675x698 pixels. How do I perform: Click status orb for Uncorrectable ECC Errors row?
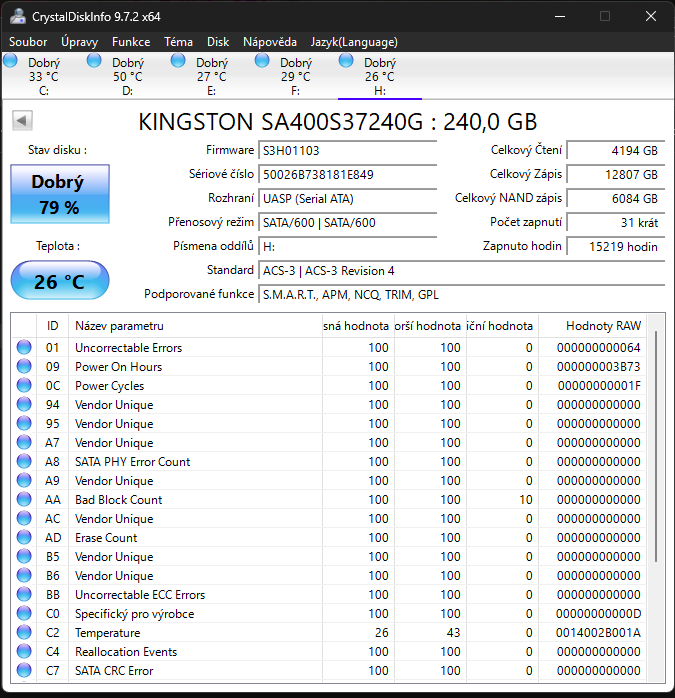coord(24,594)
